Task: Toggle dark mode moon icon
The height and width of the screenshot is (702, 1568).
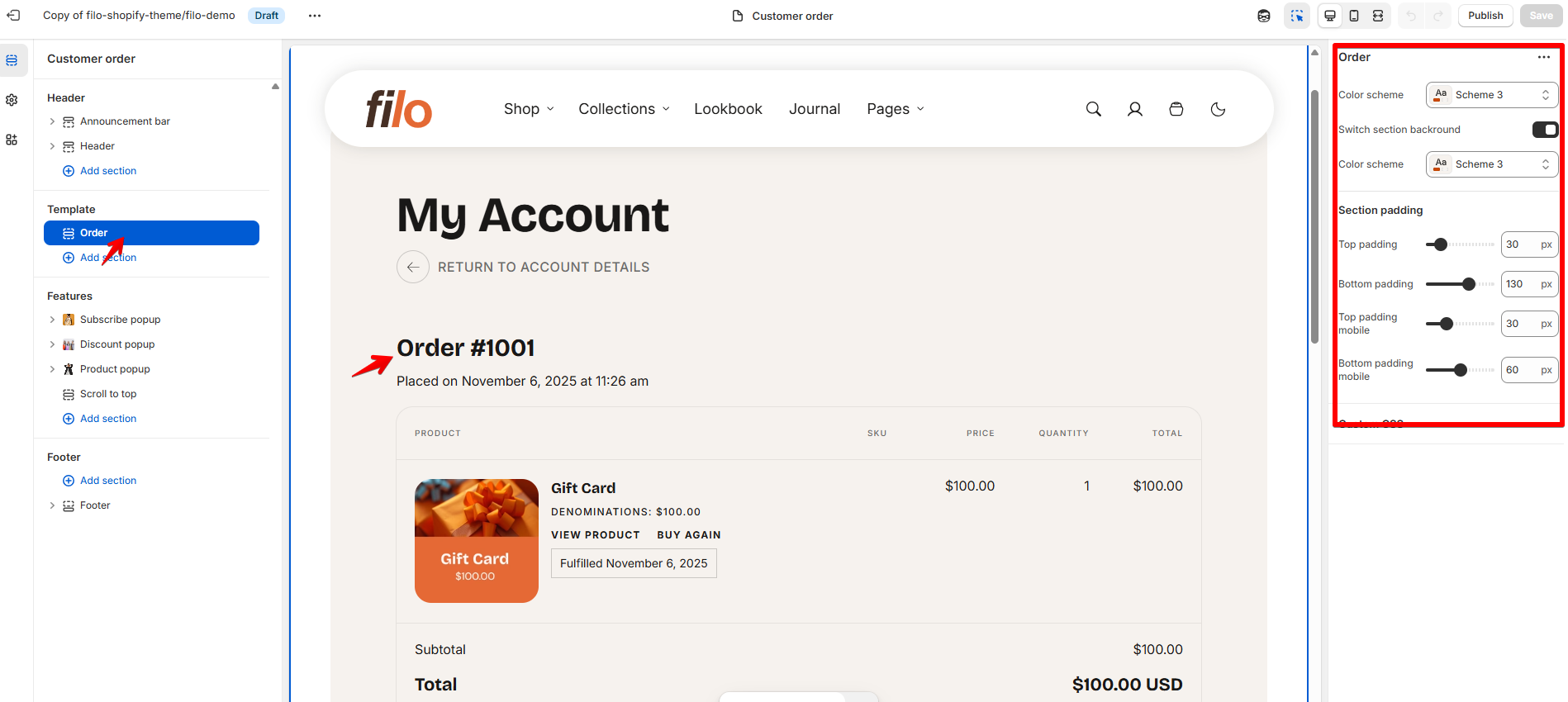Action: tap(1218, 109)
